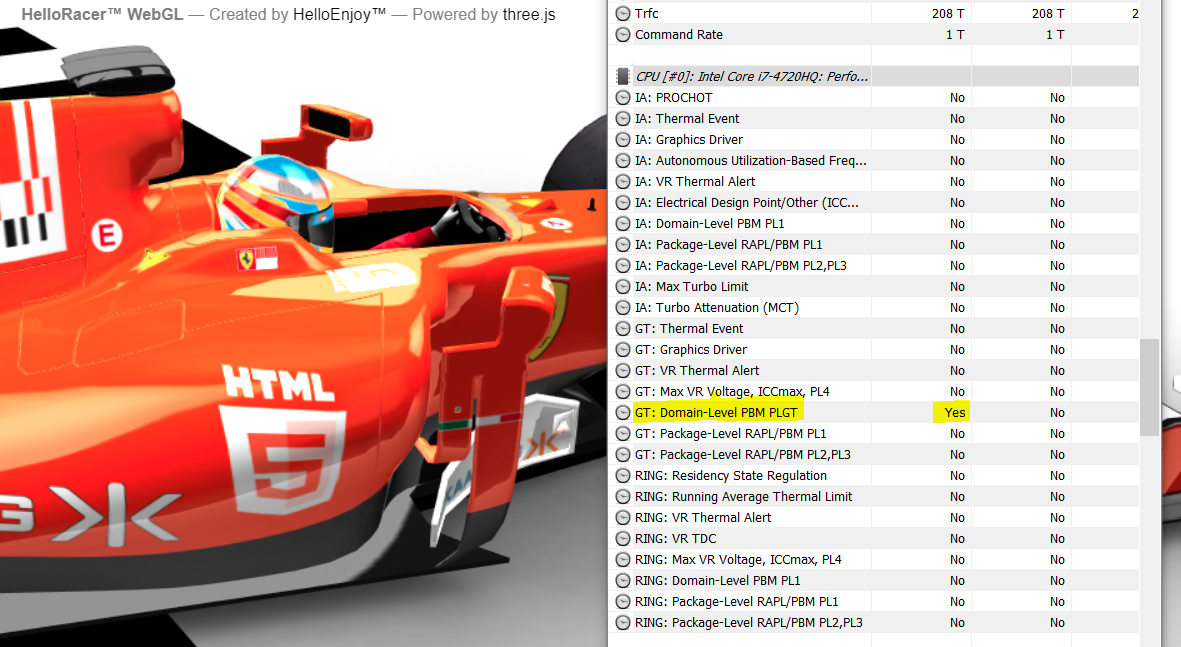
Task: Click sensor icon beside RING: Domain-Level PBM PL1
Action: click(623, 581)
